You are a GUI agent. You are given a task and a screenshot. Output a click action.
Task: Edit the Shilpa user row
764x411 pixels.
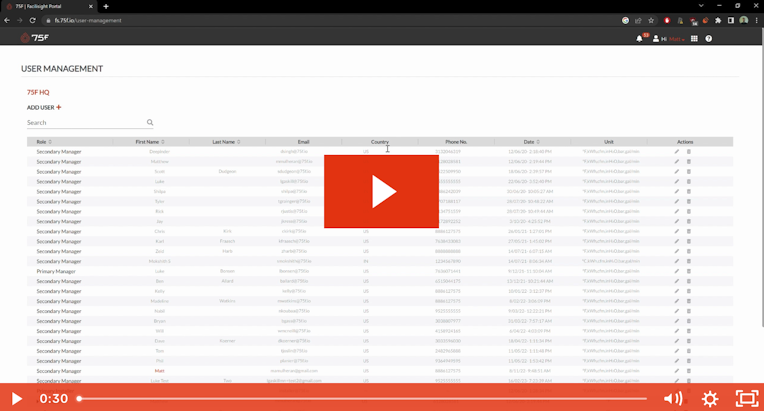(677, 191)
